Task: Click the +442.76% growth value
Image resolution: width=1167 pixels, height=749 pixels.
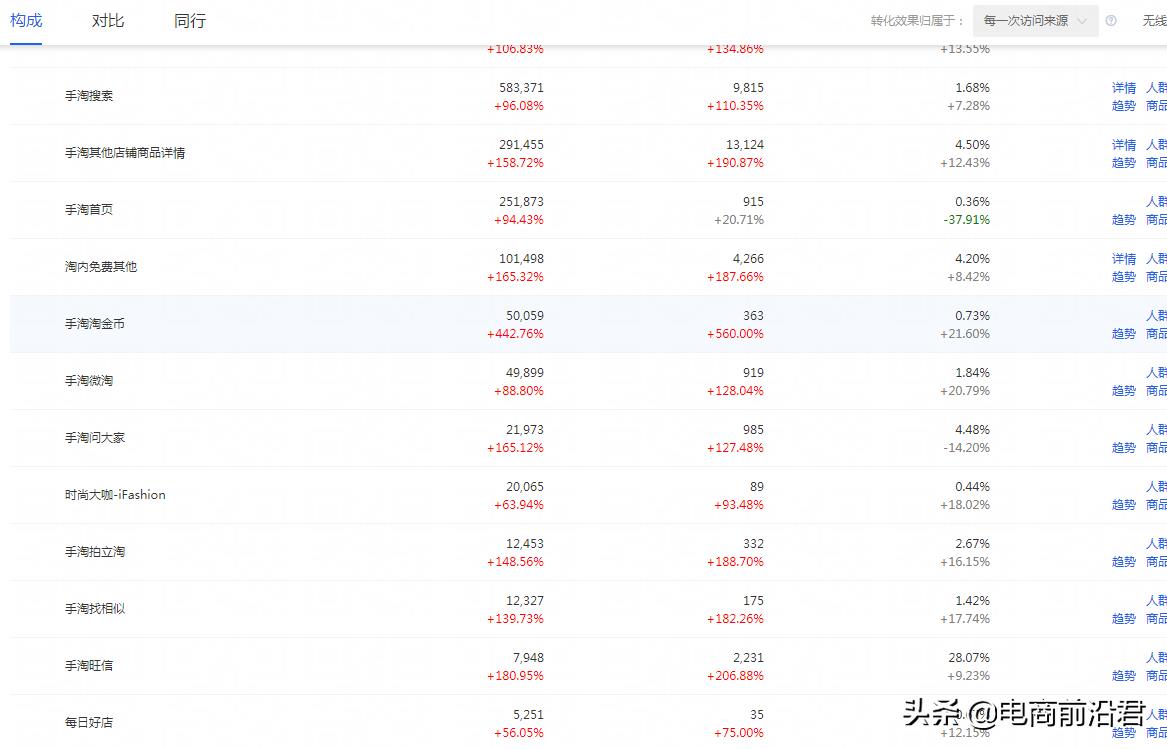Action: [x=515, y=334]
